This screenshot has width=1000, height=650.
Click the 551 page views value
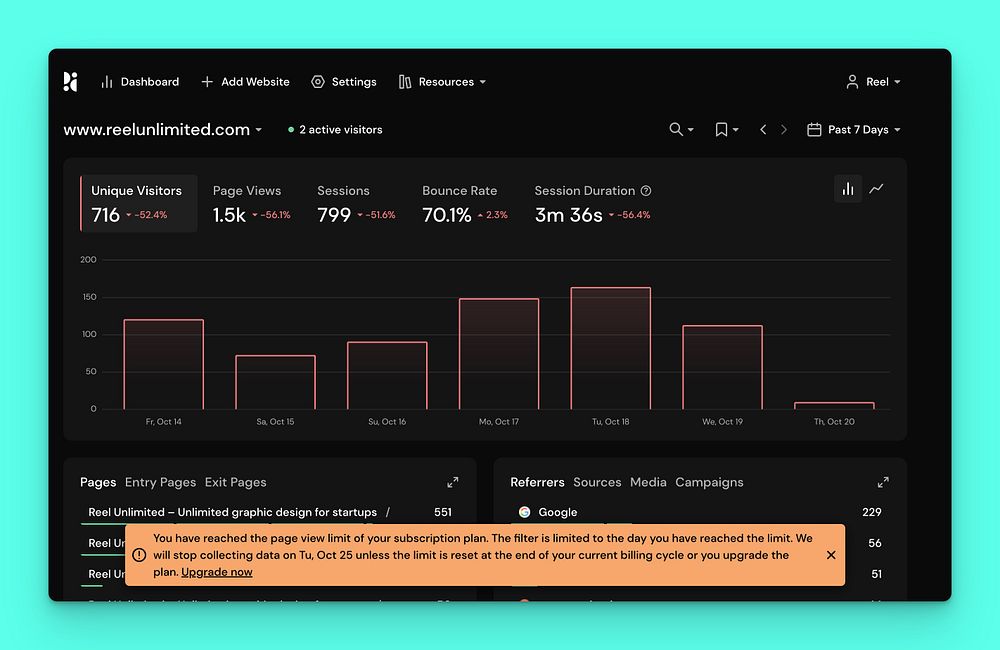click(x=443, y=512)
